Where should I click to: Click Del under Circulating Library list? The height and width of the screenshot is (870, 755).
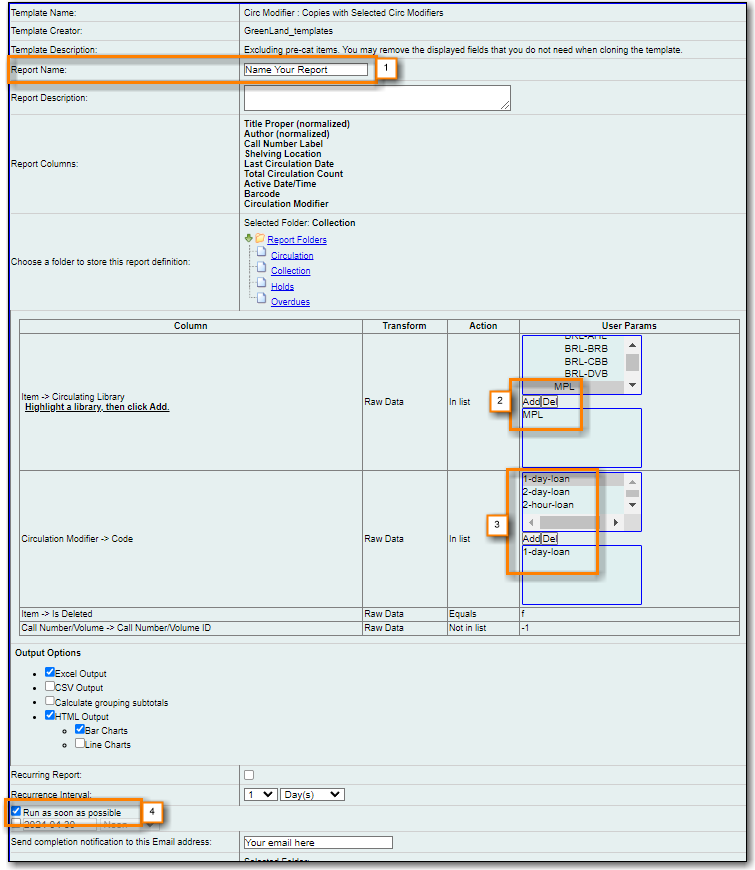[549, 402]
